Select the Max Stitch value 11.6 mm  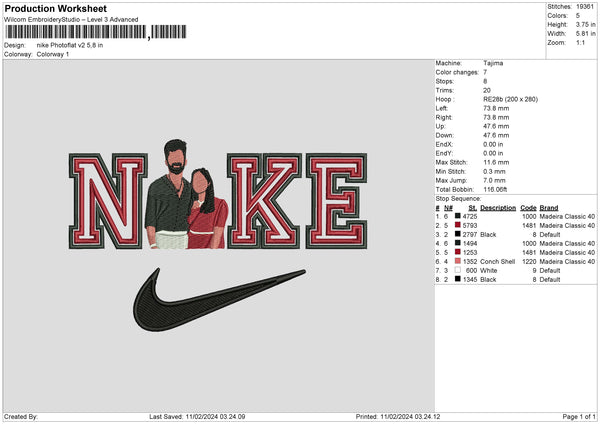tap(494, 162)
